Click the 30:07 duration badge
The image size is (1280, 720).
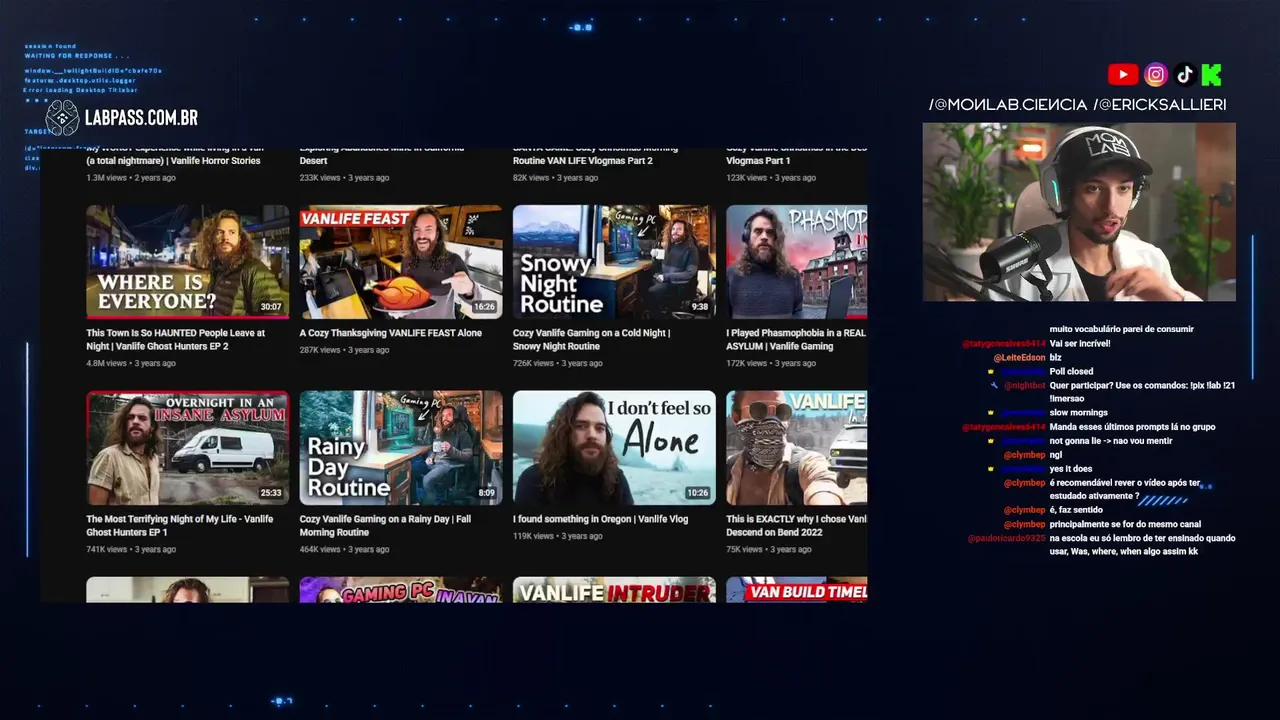(x=271, y=307)
